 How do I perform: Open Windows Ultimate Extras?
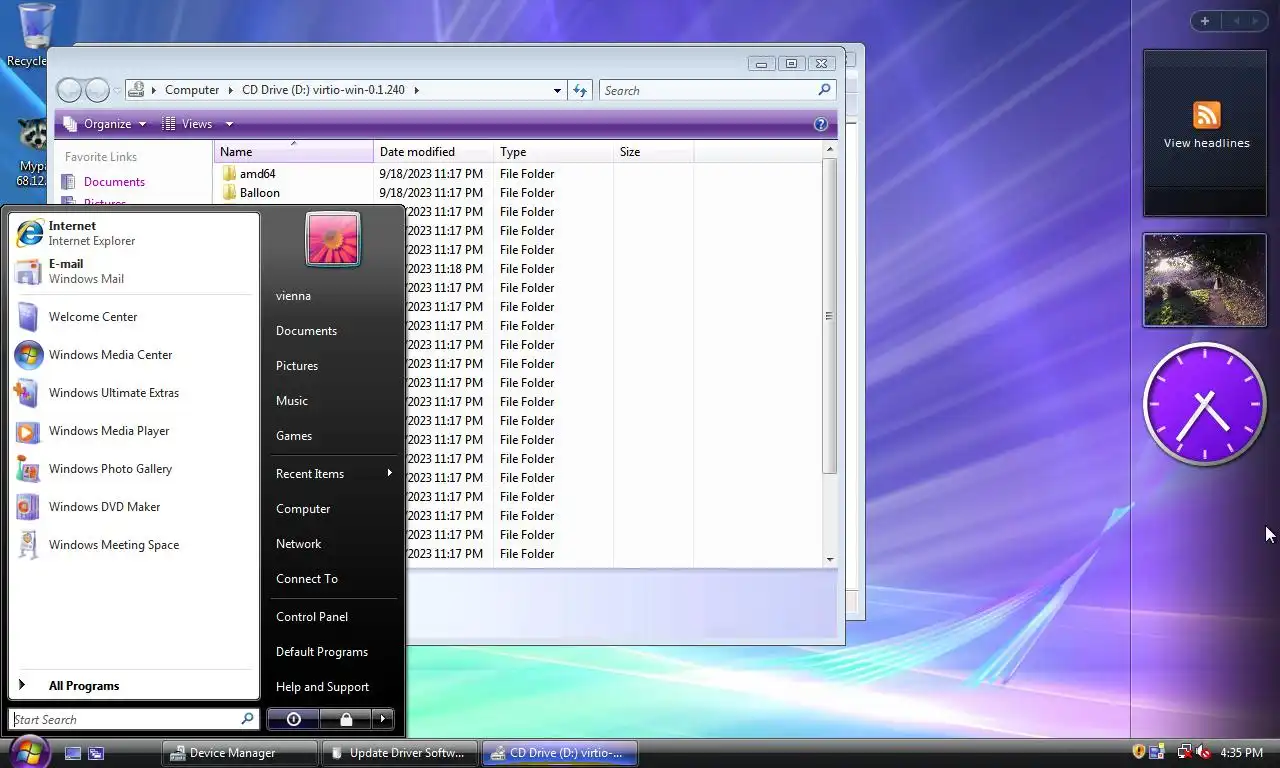(x=133, y=393)
